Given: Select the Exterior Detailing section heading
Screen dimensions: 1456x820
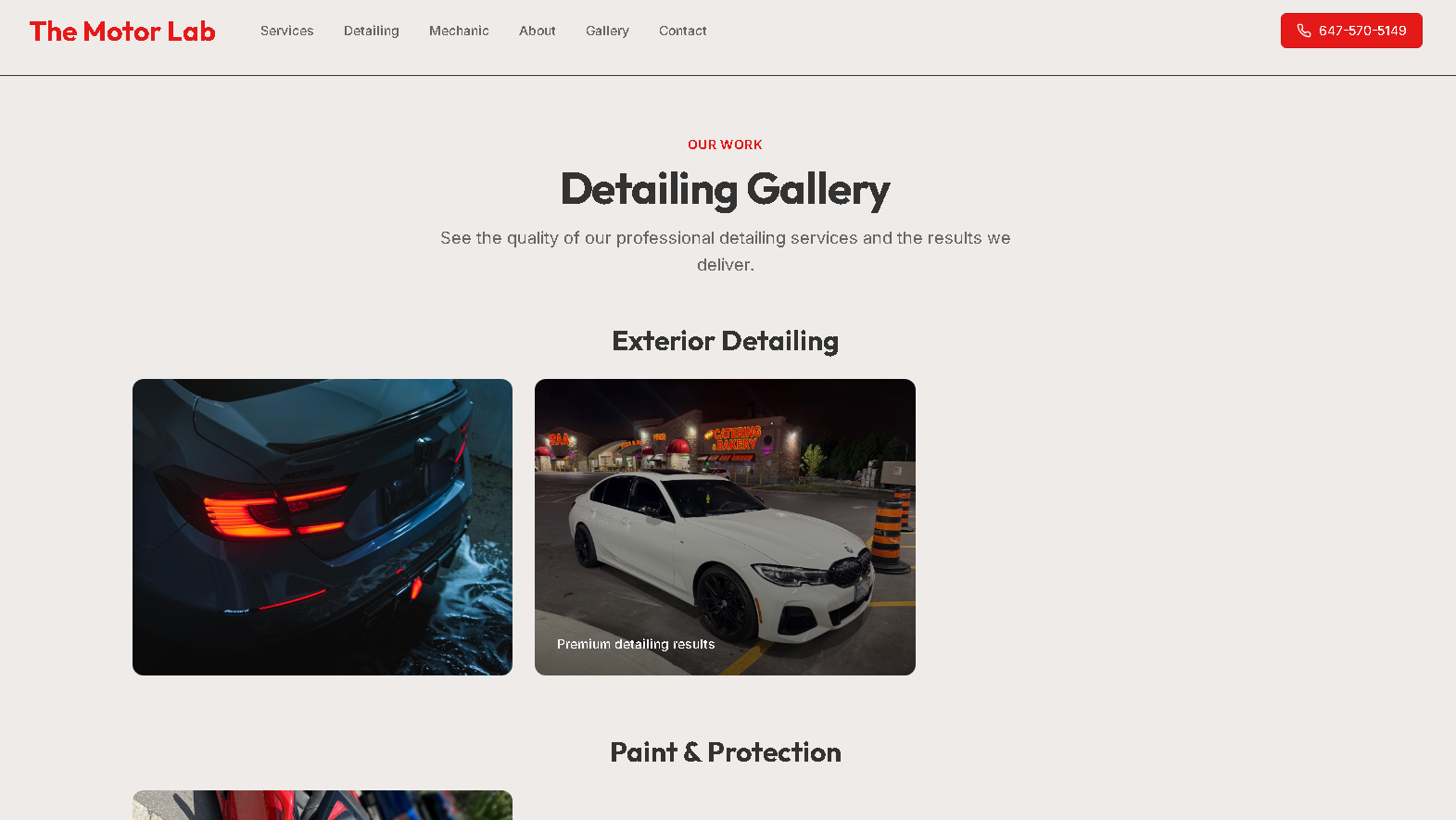Looking at the screenshot, I should pos(726,341).
